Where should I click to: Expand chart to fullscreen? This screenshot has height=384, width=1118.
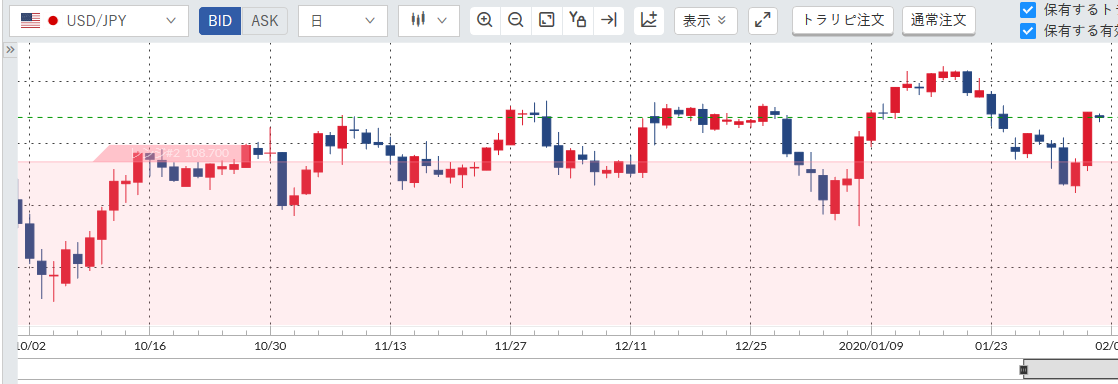point(762,21)
